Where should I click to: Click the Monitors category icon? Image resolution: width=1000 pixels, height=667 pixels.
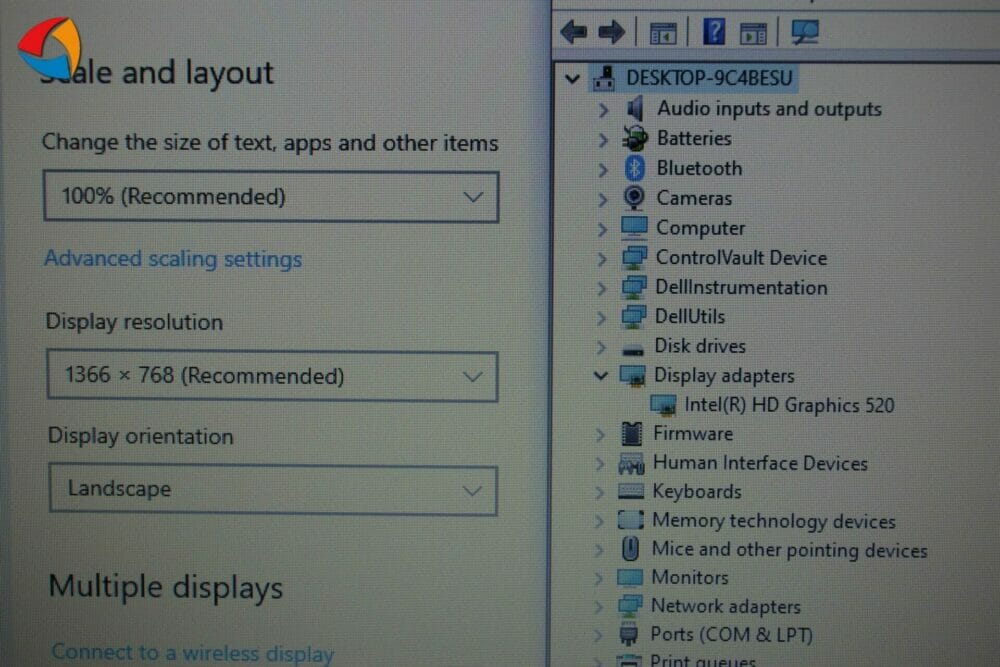coord(629,578)
